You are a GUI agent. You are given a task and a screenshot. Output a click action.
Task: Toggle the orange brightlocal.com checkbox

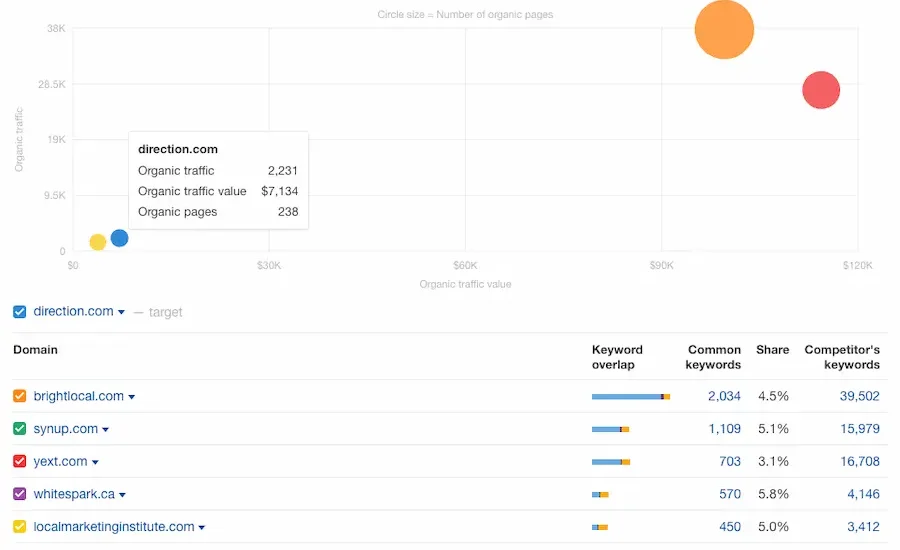point(20,396)
